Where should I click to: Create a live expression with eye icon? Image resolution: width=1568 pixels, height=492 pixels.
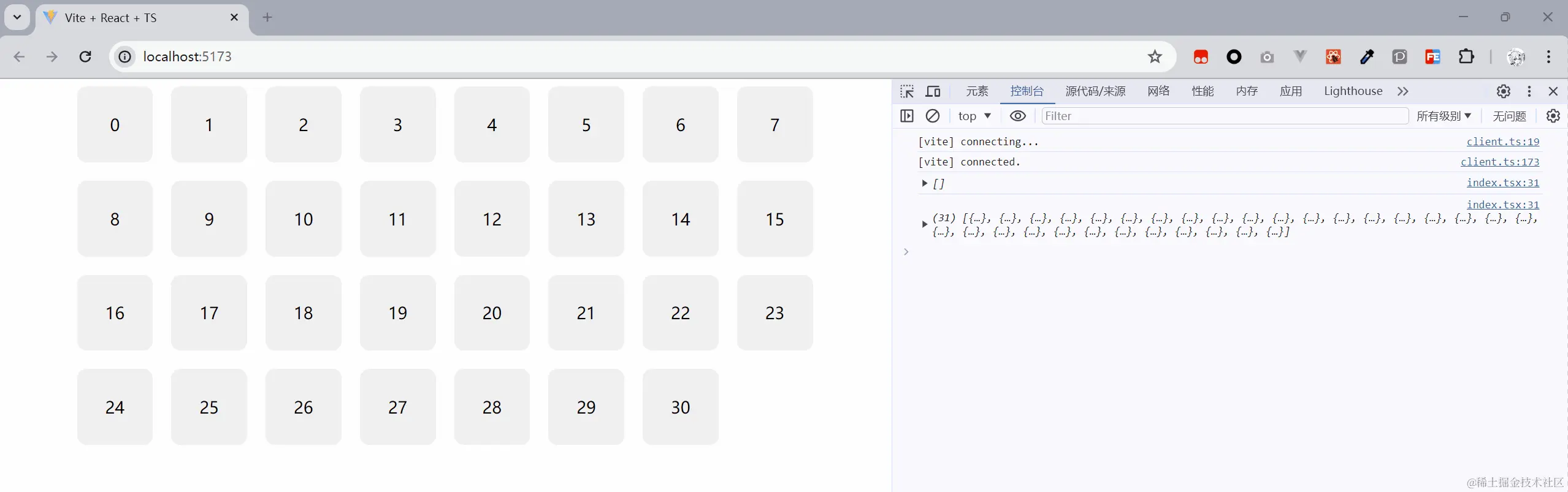point(1018,116)
